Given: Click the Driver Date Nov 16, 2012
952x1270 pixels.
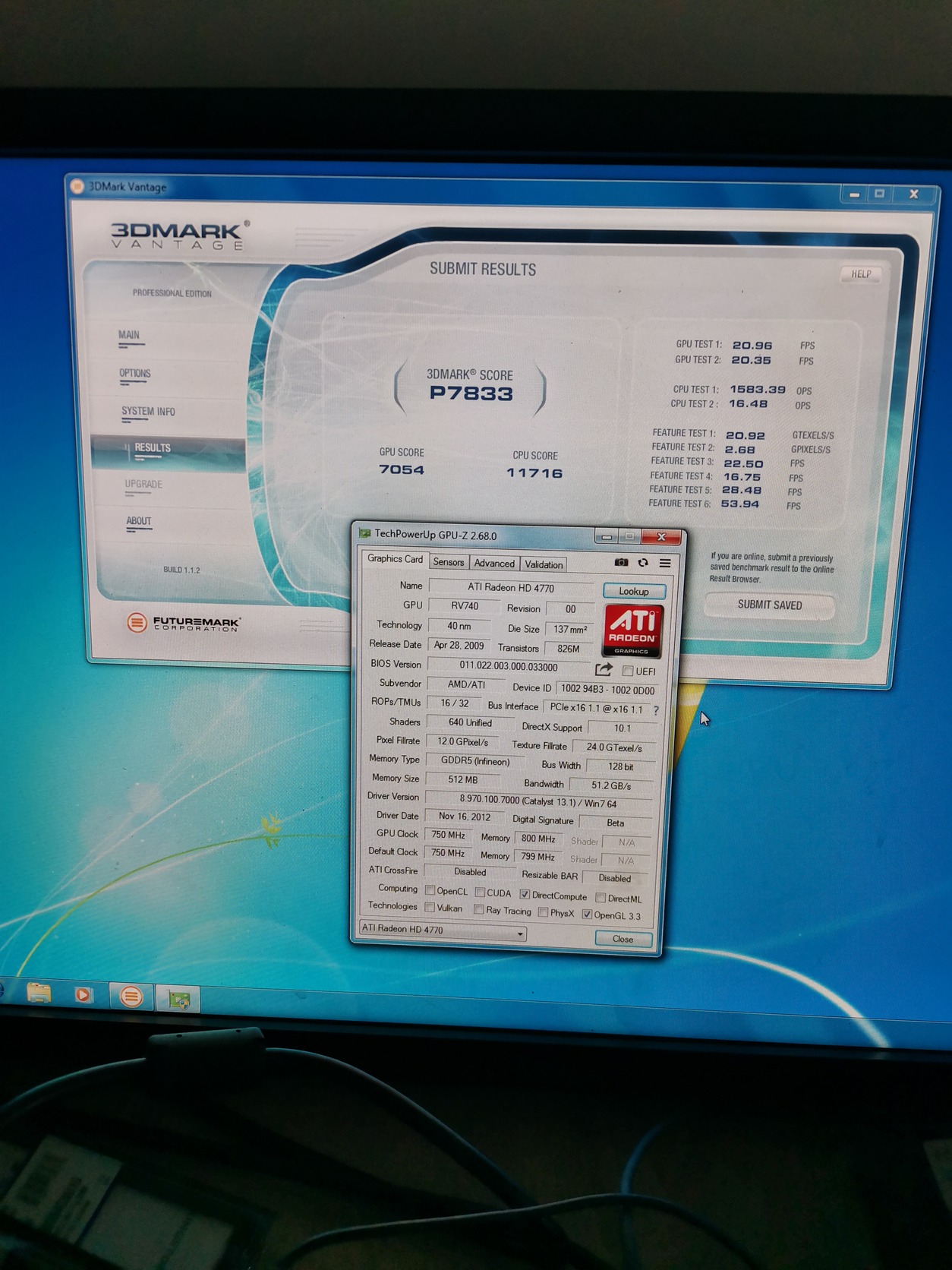Looking at the screenshot, I should [465, 817].
